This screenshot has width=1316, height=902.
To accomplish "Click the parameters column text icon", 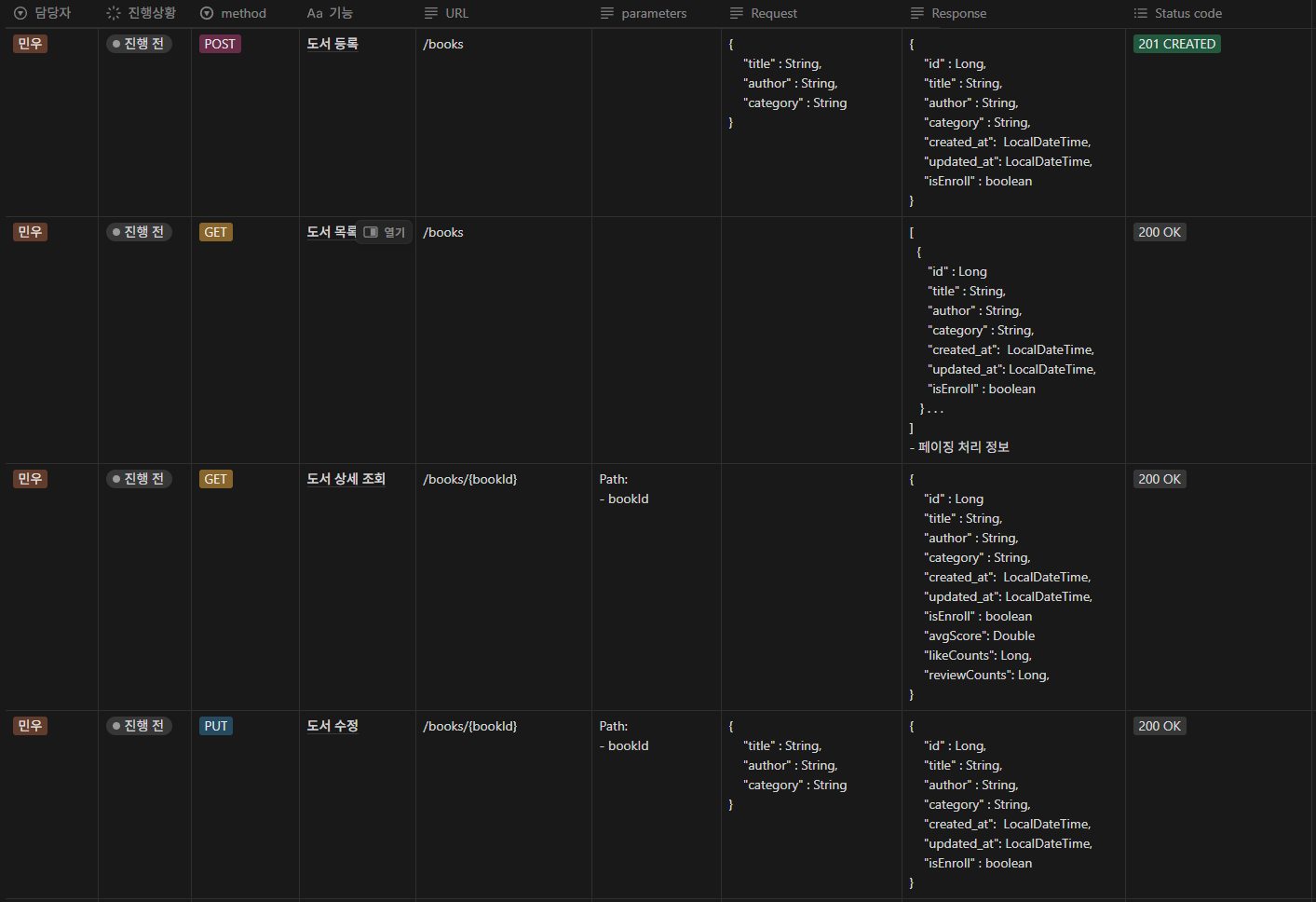I will click(x=607, y=13).
